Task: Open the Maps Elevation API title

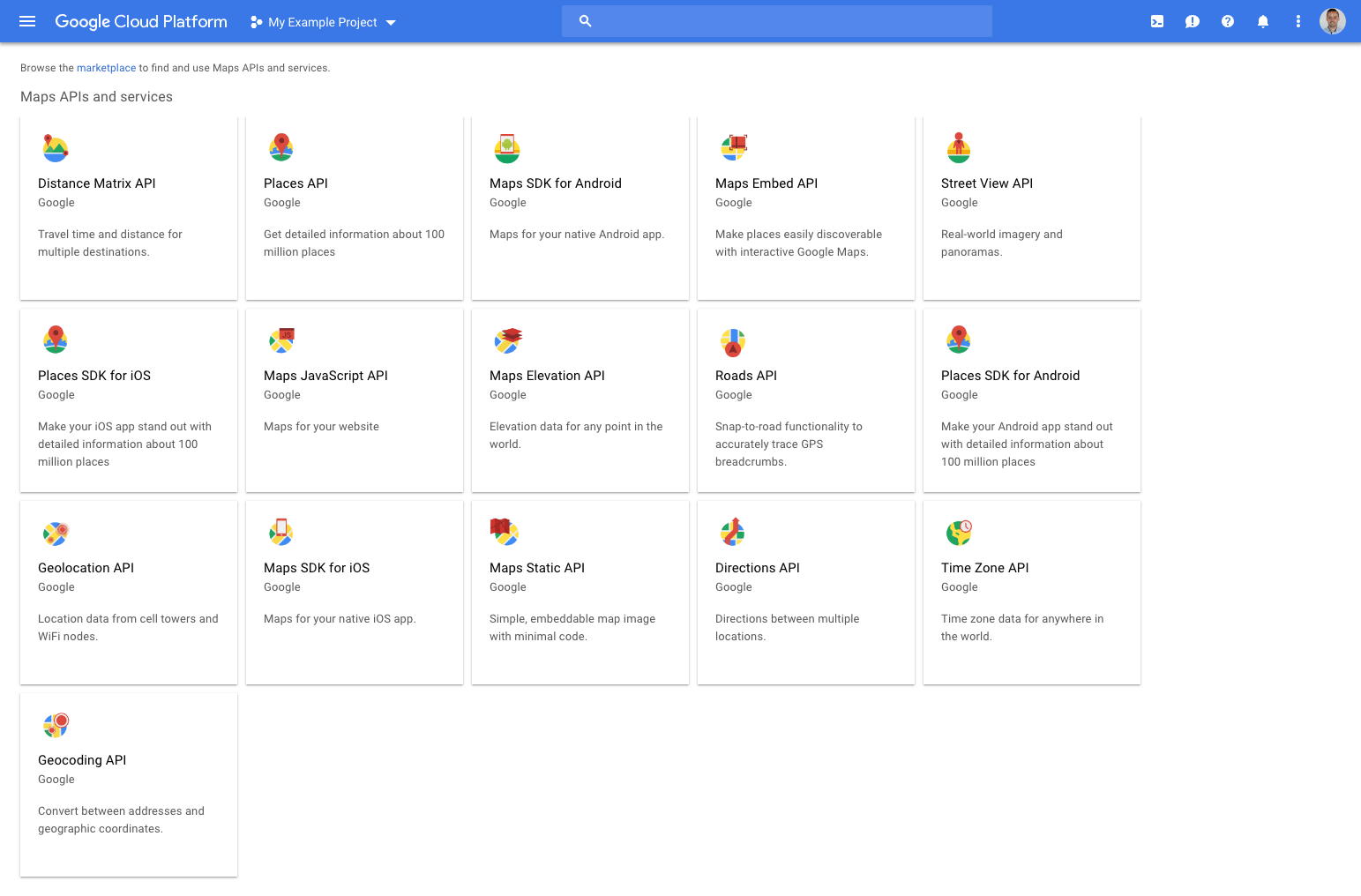Action: pos(547,376)
